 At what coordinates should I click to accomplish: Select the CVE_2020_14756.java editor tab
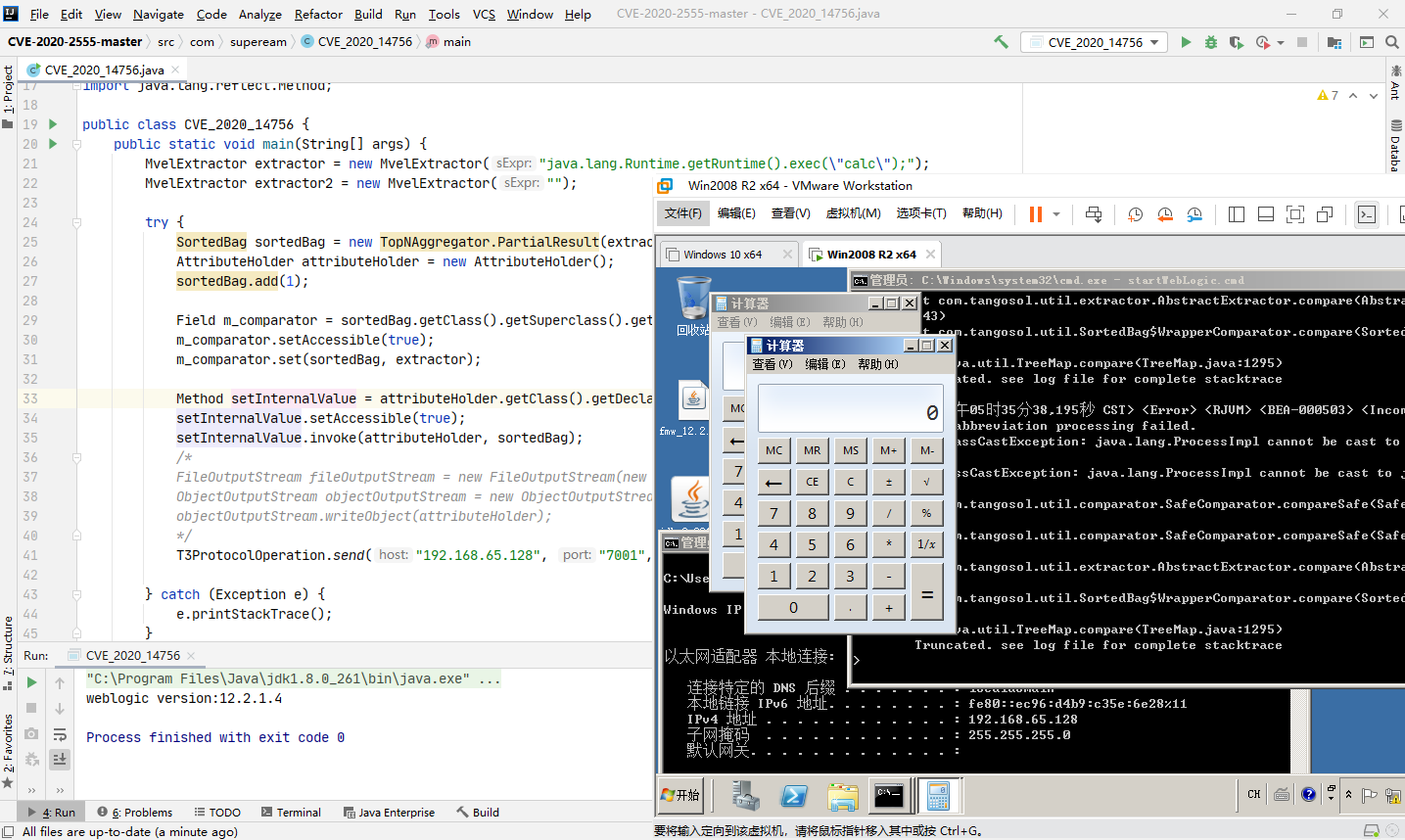[x=104, y=70]
